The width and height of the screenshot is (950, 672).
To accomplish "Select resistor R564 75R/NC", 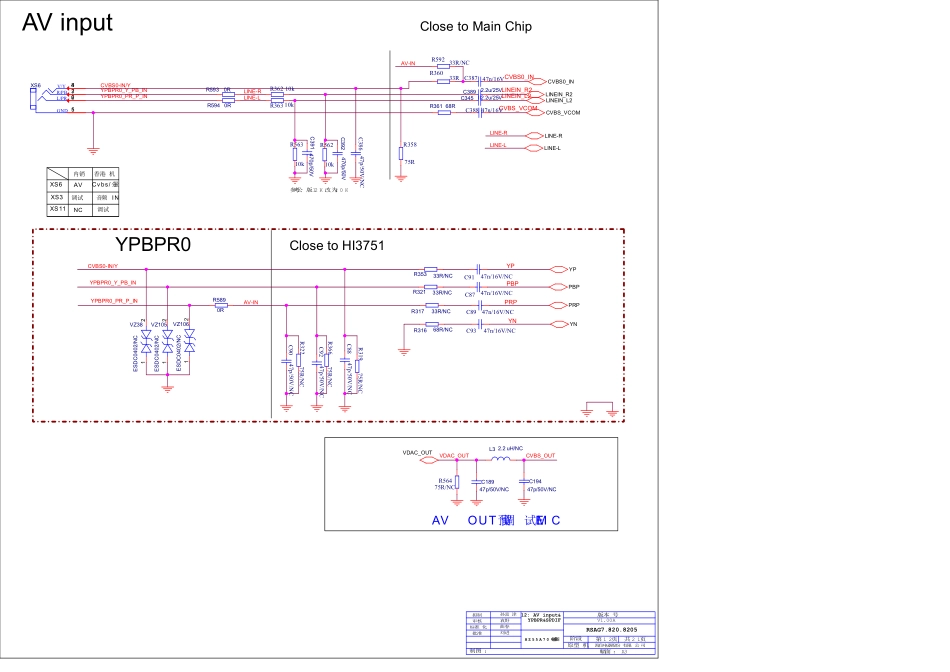I will 457,482.
